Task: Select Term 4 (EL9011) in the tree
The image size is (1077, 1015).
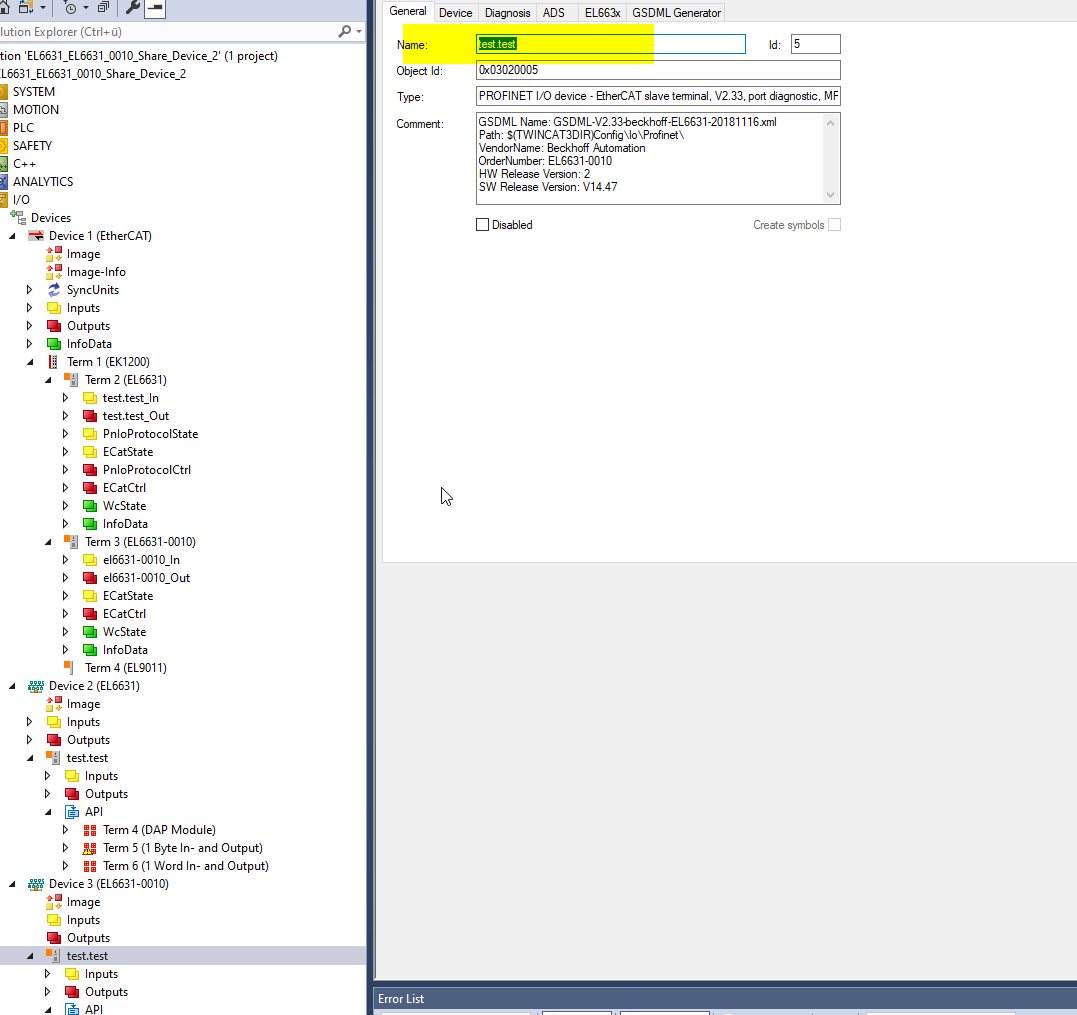Action: coord(125,668)
